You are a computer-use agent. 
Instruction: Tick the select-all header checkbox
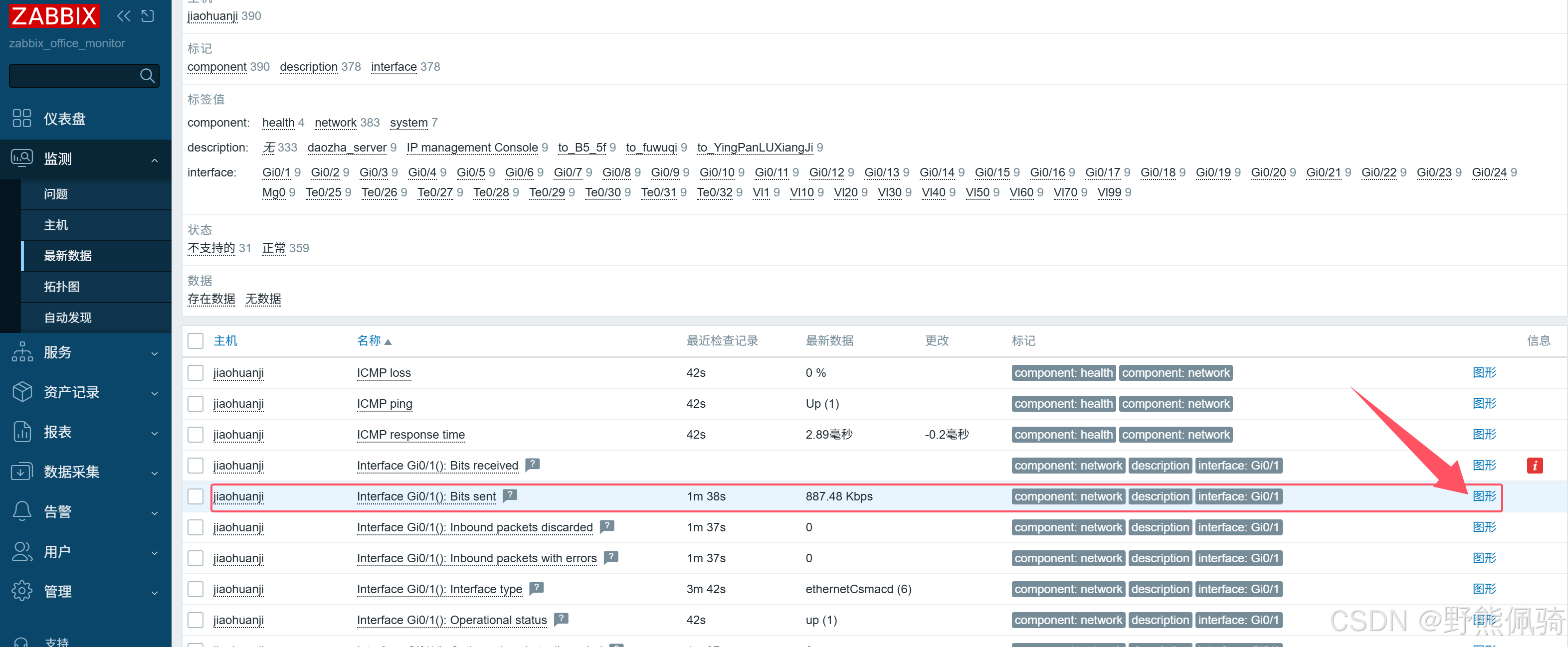[x=196, y=340]
